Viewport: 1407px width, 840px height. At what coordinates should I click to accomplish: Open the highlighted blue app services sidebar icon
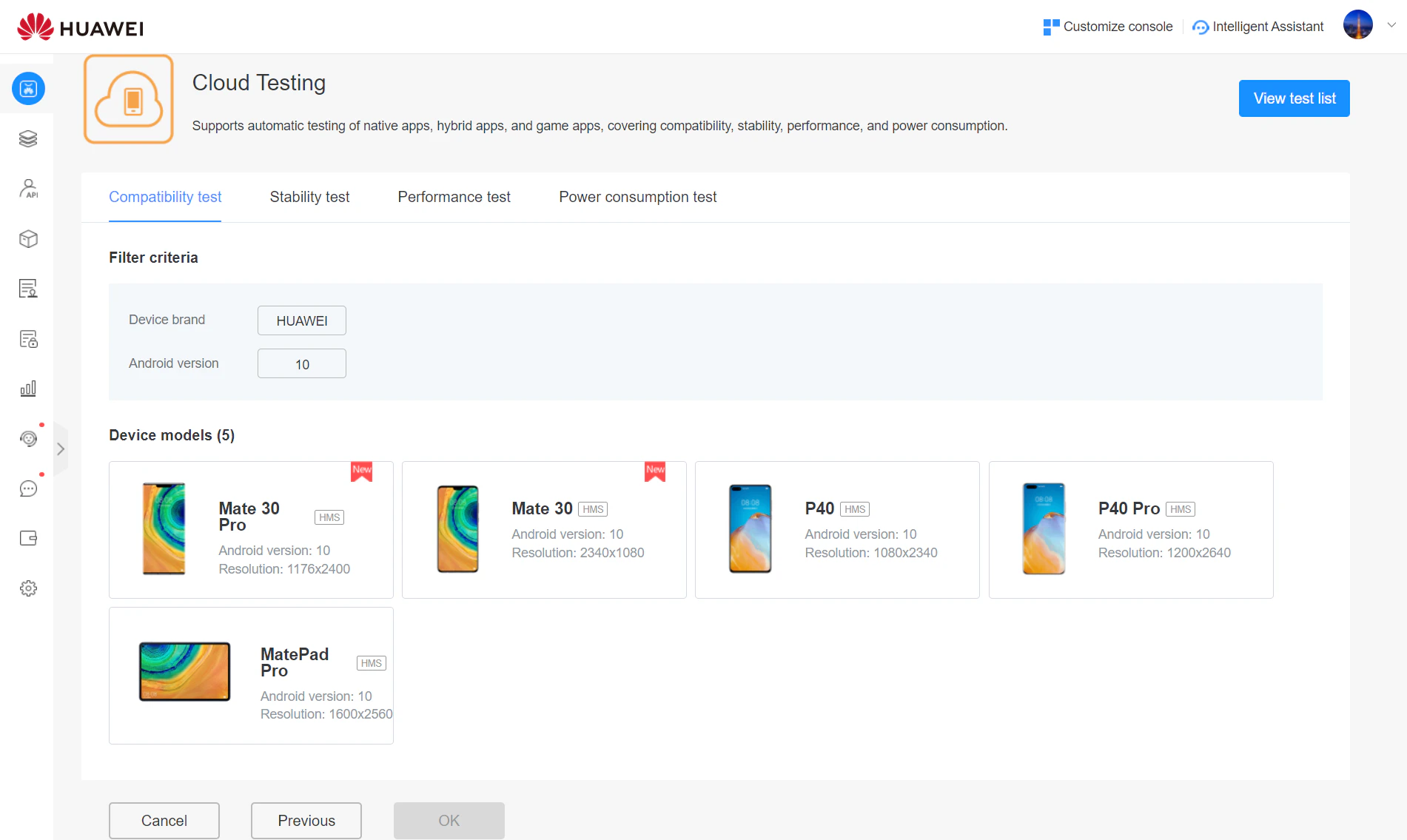(28, 89)
